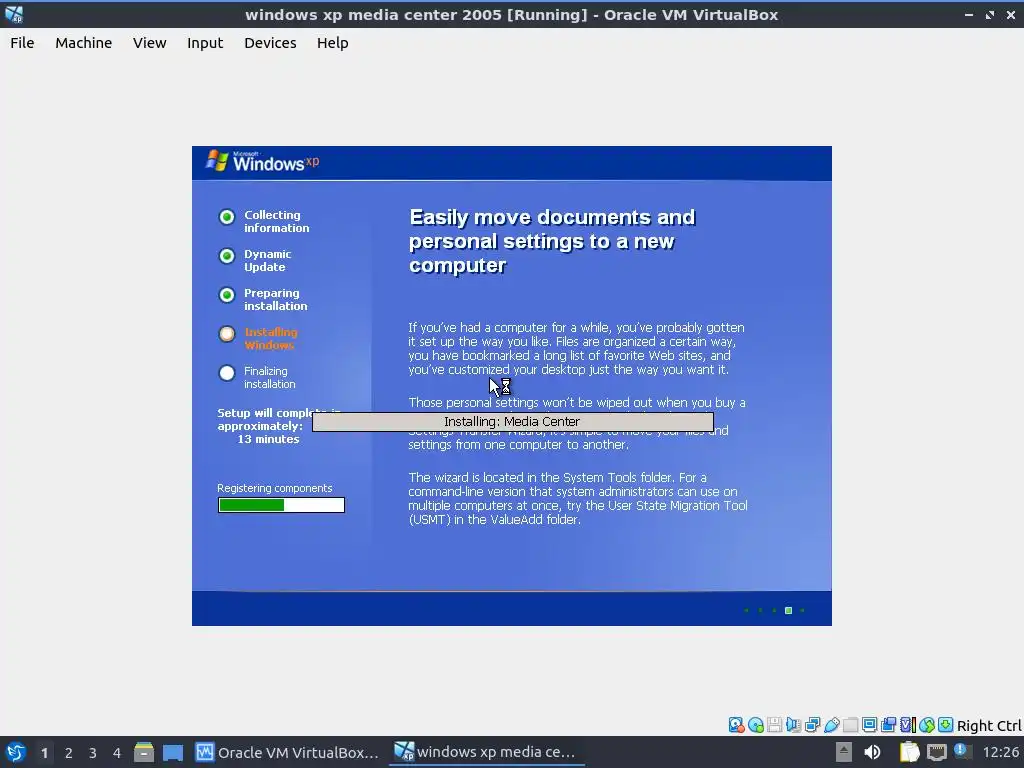Open the Machine menu
The height and width of the screenshot is (768, 1024).
tap(84, 43)
